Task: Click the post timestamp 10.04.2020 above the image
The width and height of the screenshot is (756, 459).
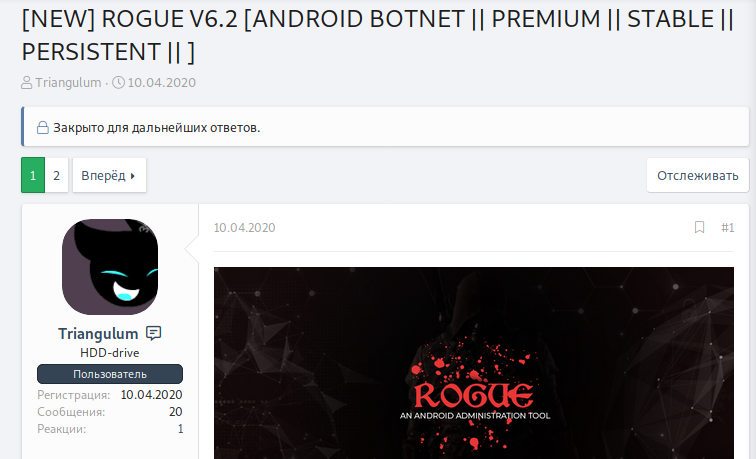Action: tap(244, 228)
